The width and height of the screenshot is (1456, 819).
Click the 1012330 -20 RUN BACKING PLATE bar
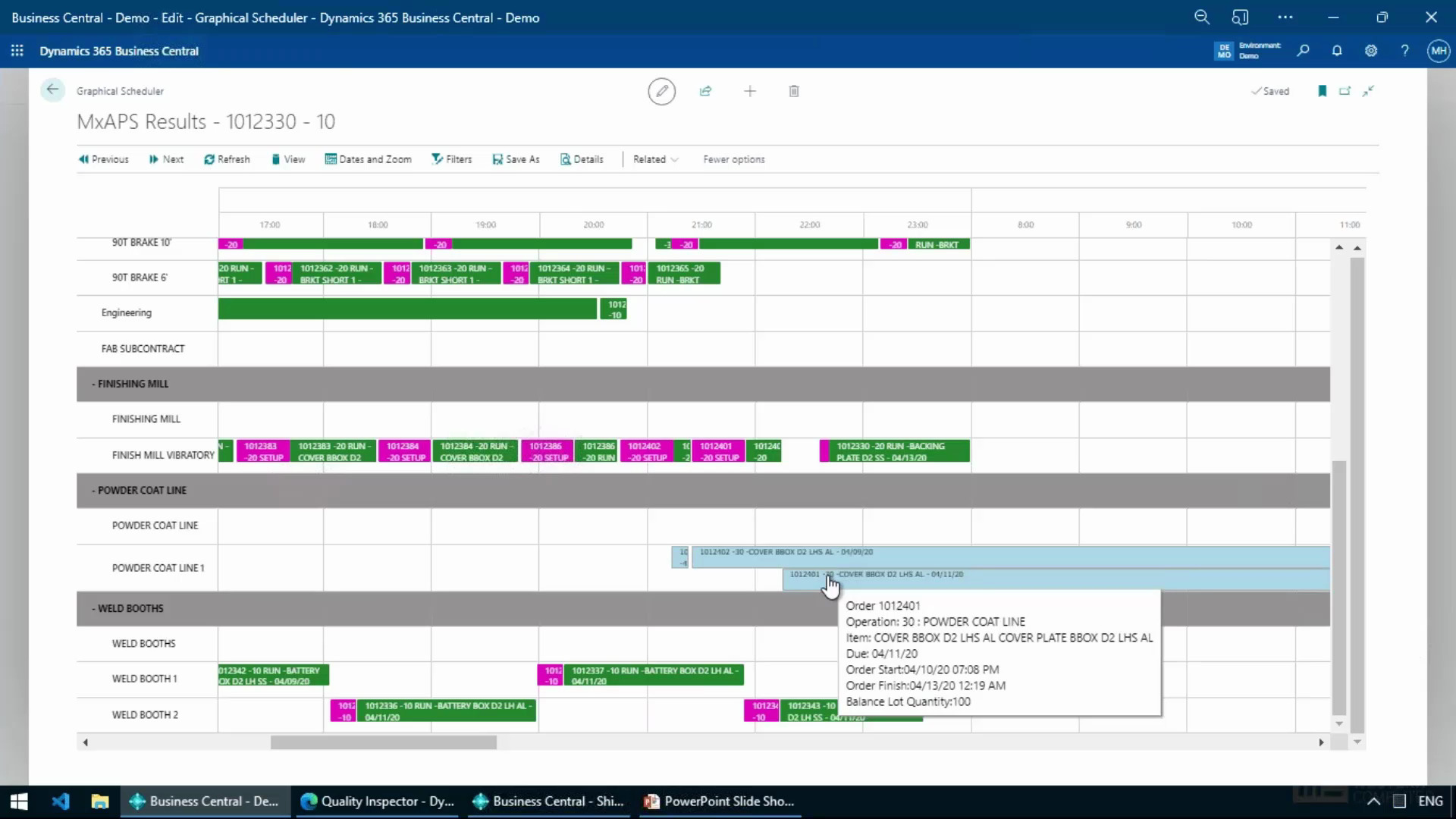pos(899,451)
